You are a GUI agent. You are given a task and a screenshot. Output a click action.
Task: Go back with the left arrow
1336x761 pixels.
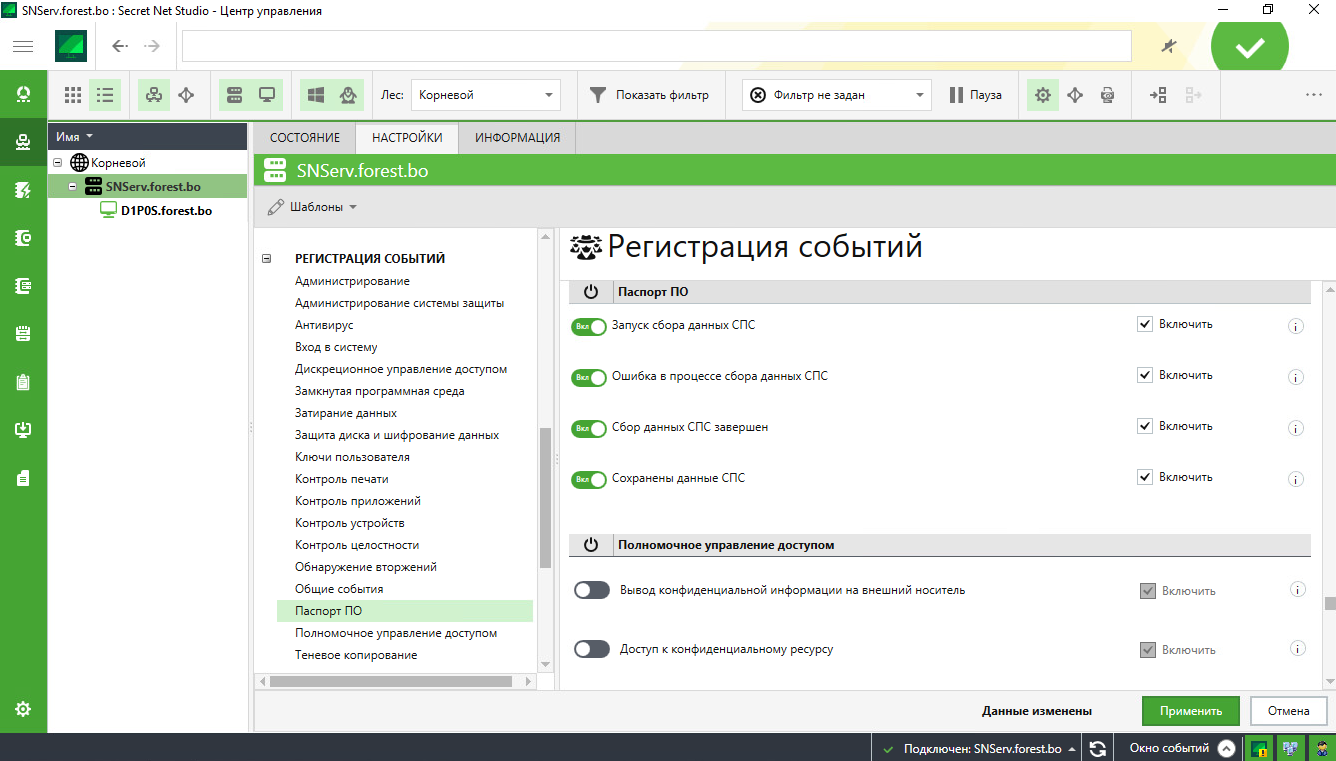(120, 46)
